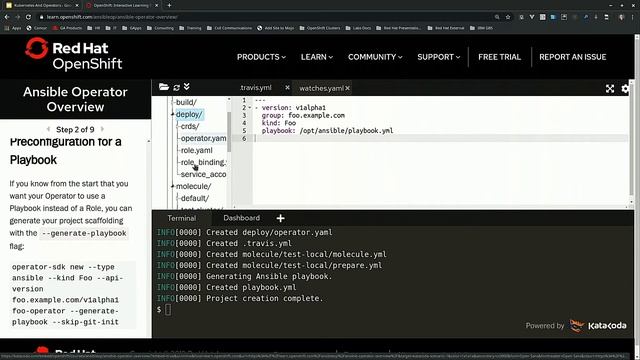
Task: Click the --generate-playbook inline code
Action: pyautogui.click(x=84, y=233)
